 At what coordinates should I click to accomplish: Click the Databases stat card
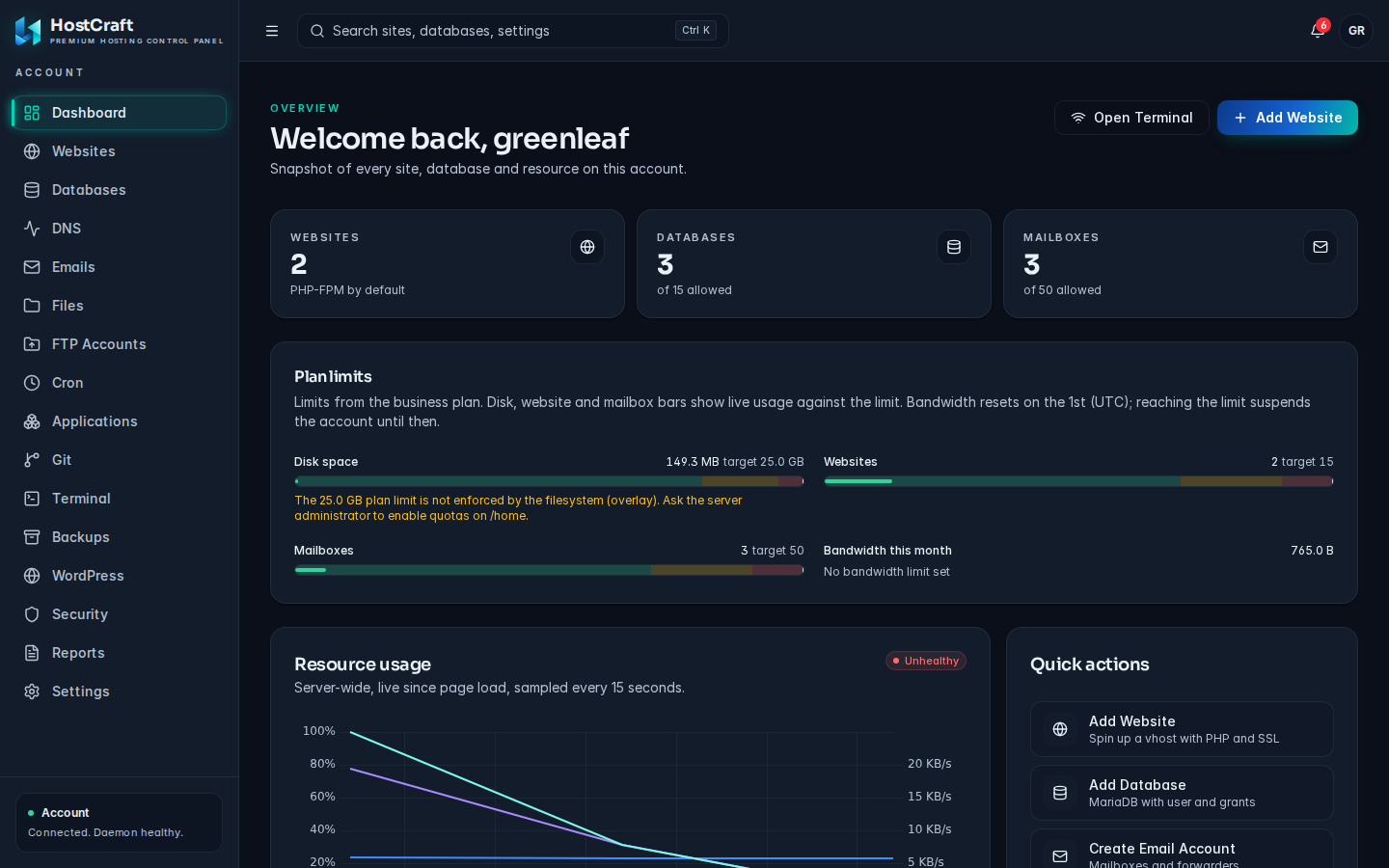[x=814, y=263]
